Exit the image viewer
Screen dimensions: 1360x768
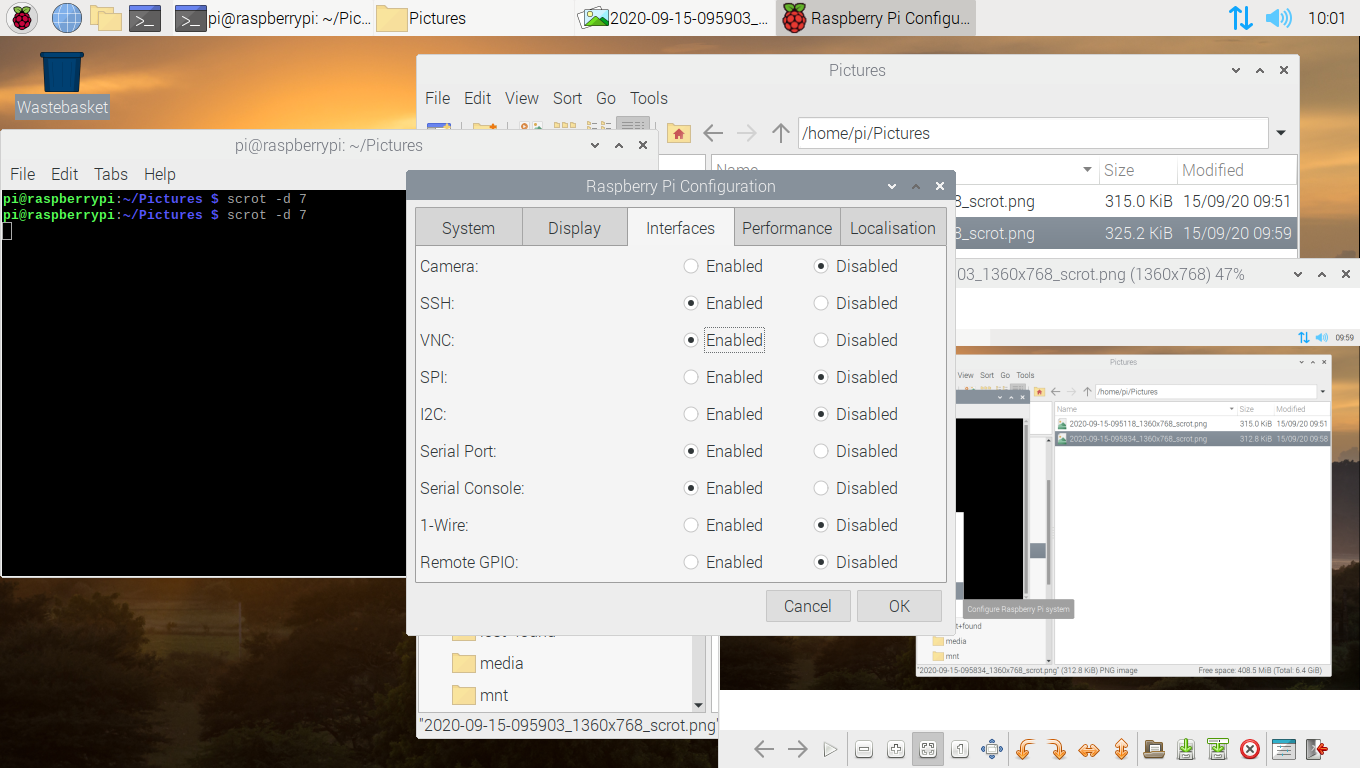(1316, 749)
